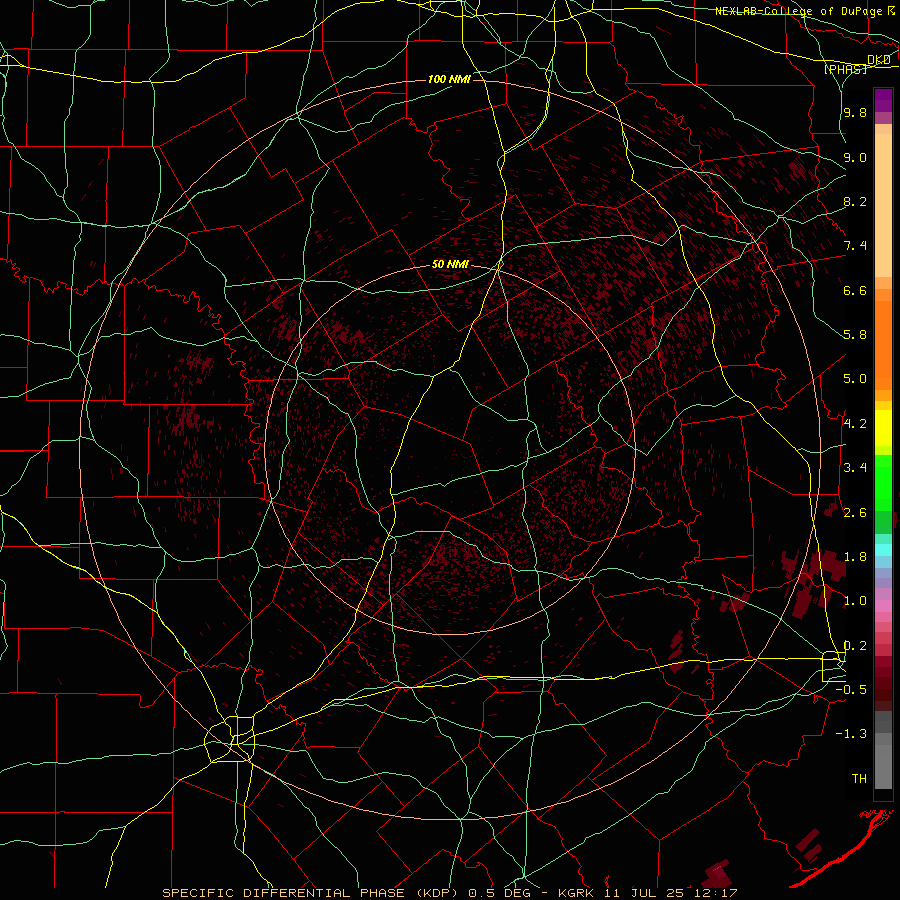Click the pink segment of the color bar

883,606
